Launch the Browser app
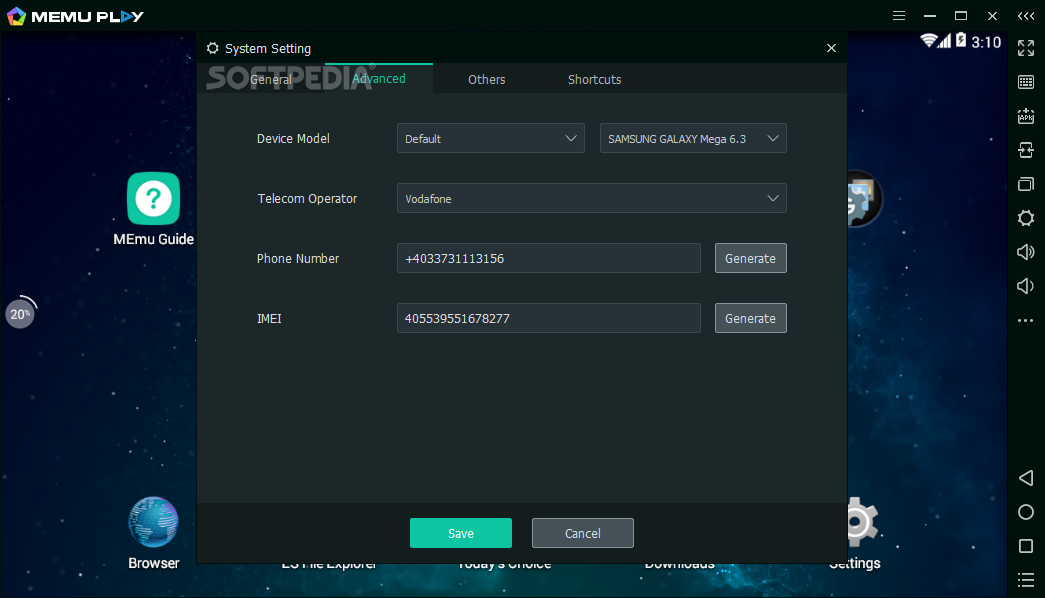This screenshot has height=598, width=1045. (153, 533)
